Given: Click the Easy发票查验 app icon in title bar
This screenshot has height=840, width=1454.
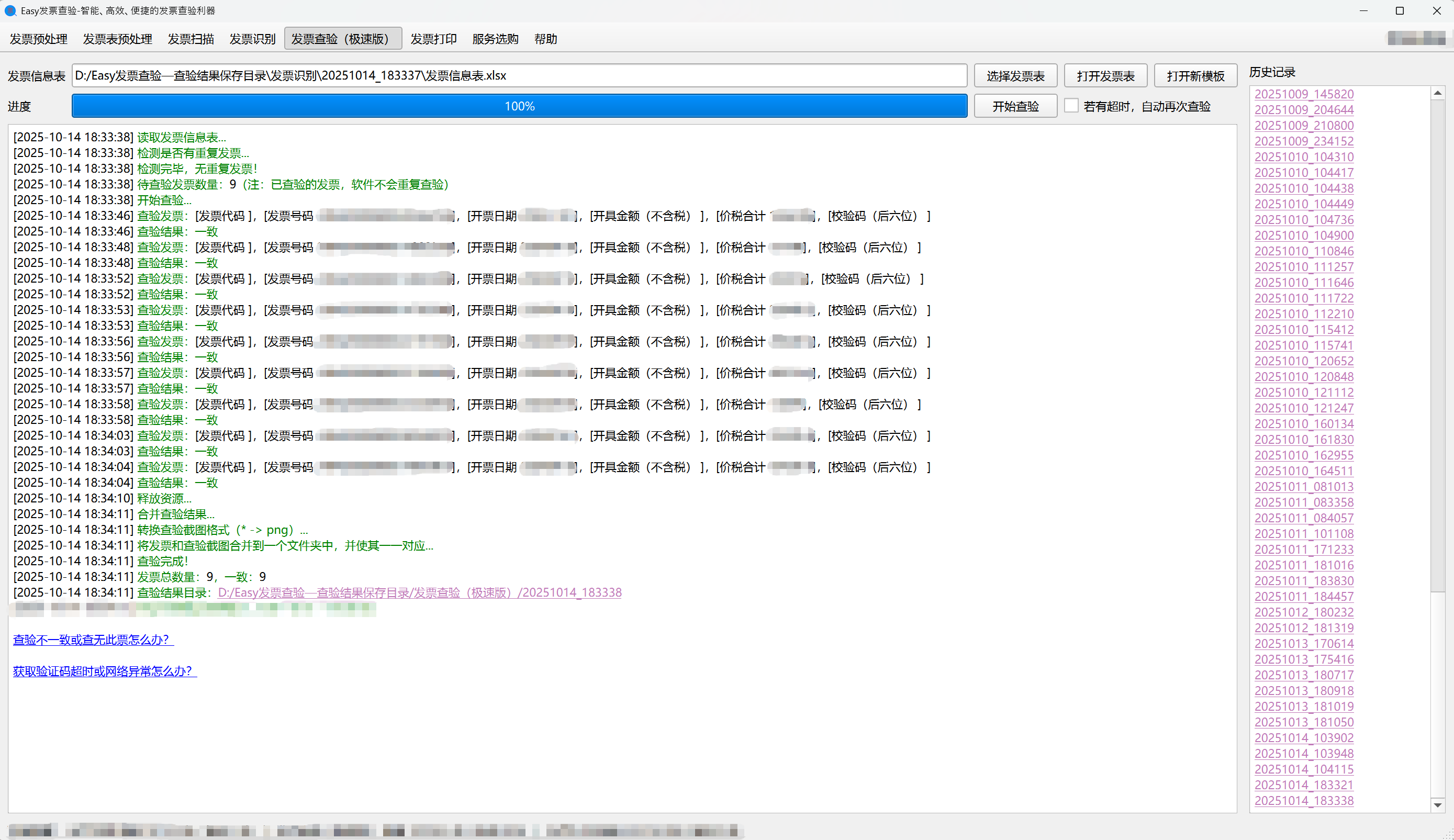Looking at the screenshot, I should [x=10, y=10].
